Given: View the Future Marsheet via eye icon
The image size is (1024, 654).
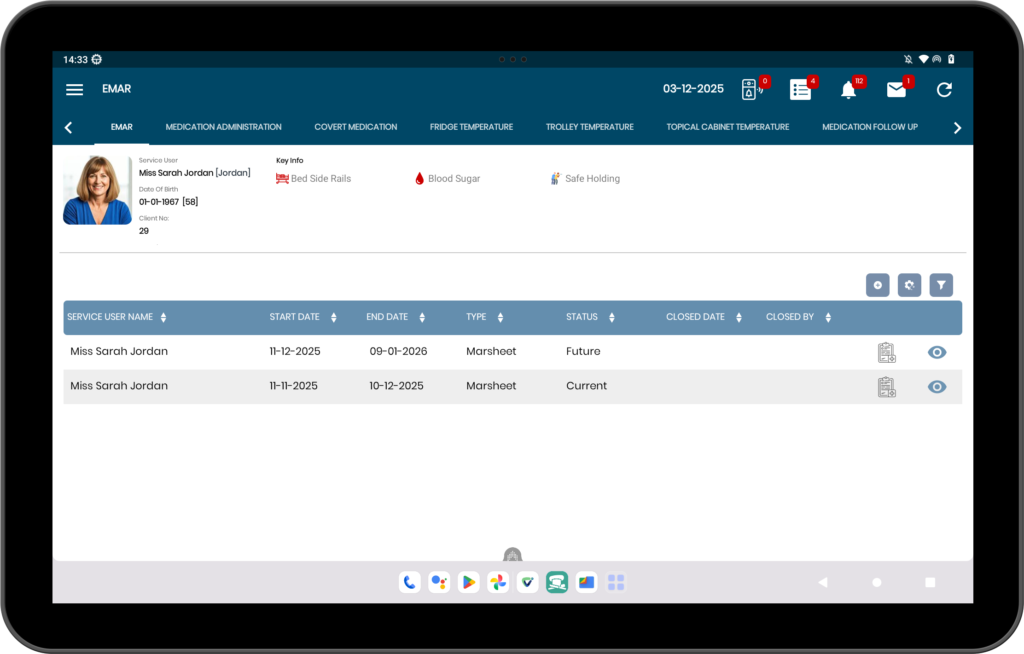Looking at the screenshot, I should [937, 352].
